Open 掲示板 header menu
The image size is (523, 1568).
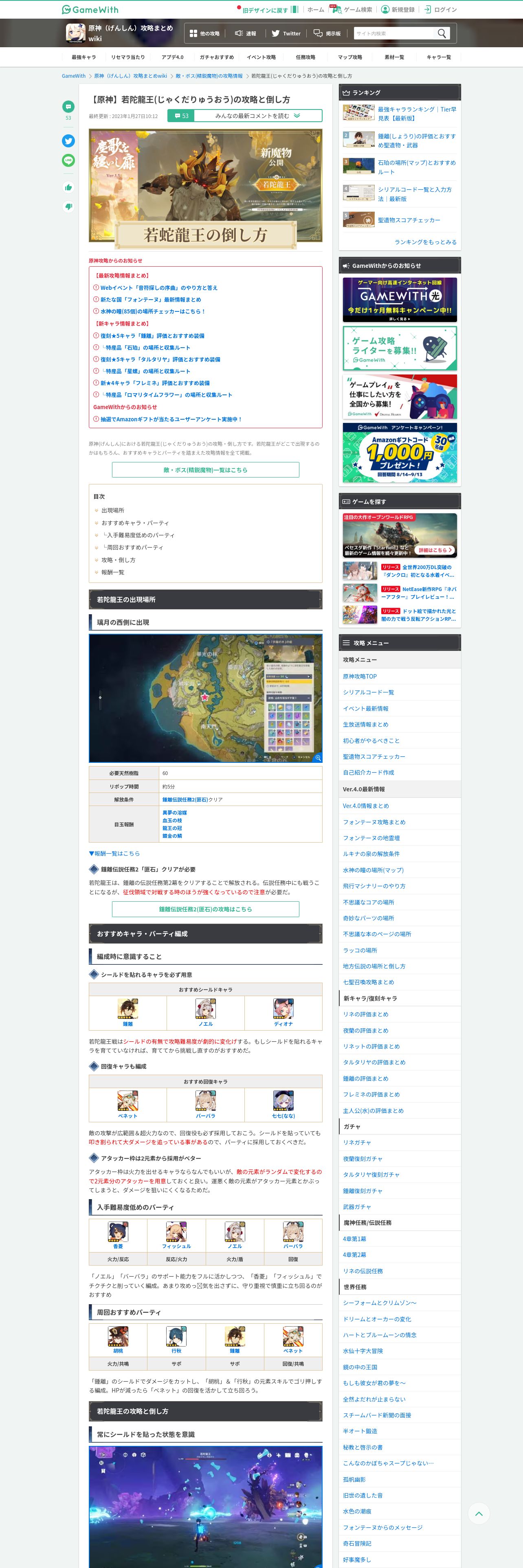pyautogui.click(x=327, y=33)
